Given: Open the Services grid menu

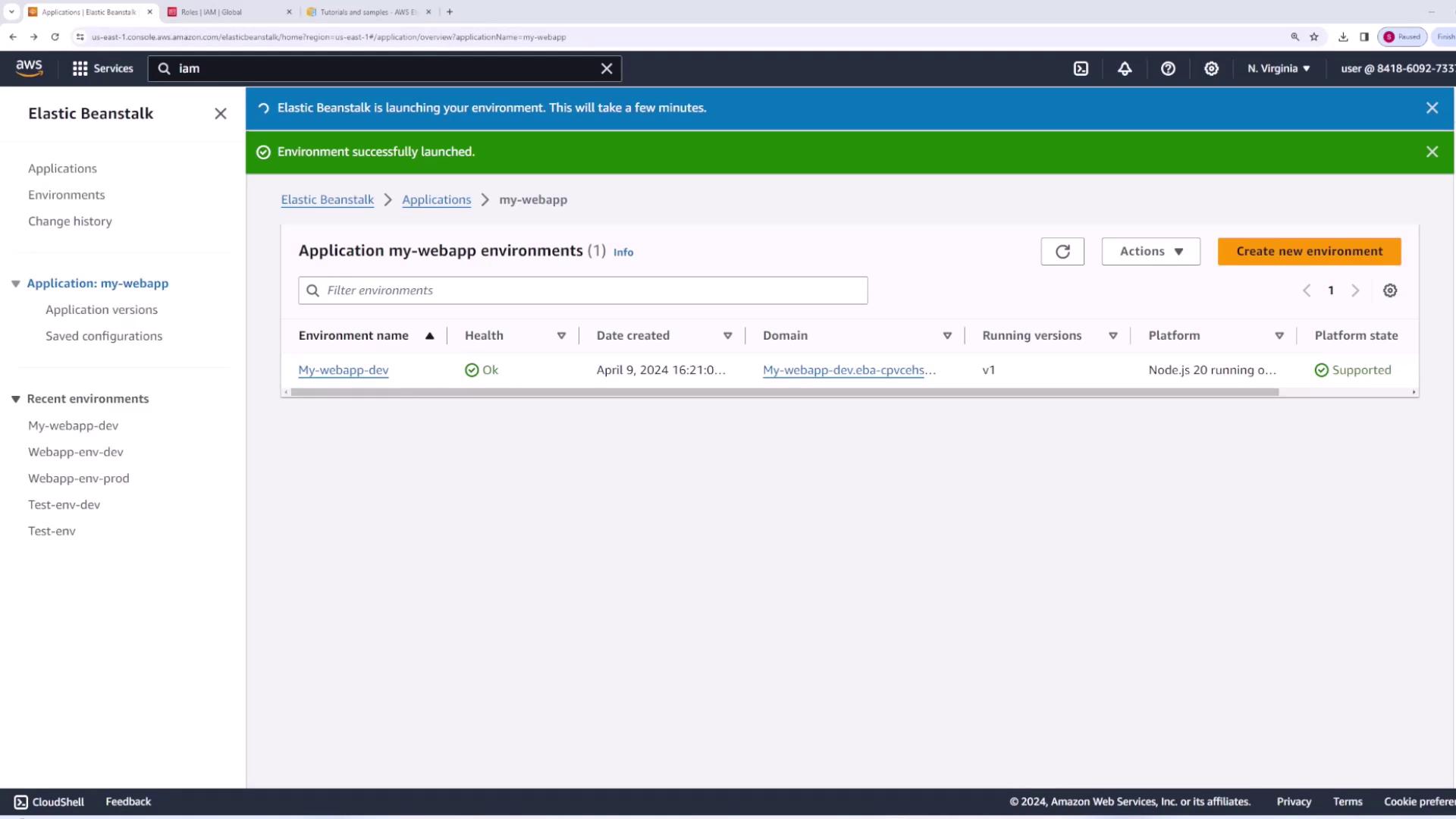Looking at the screenshot, I should 102,68.
